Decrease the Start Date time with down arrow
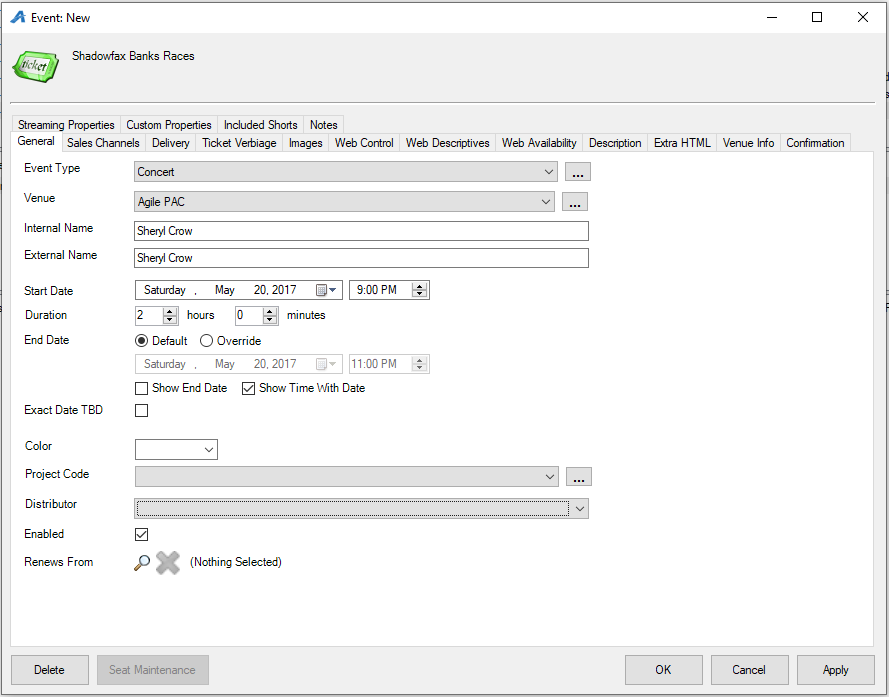This screenshot has height=697, width=889. point(420,294)
